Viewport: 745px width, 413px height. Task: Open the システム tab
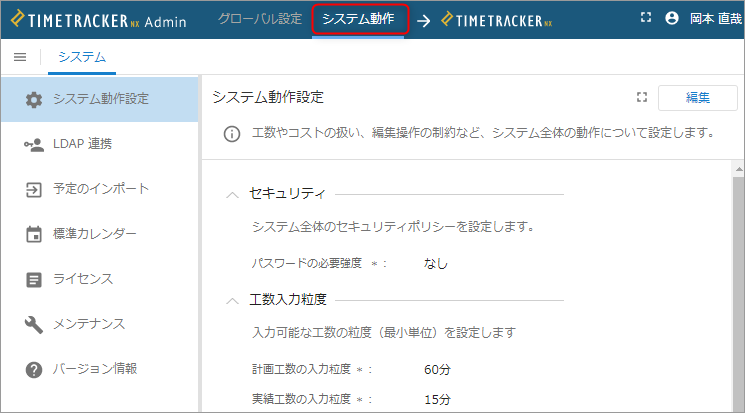(82, 57)
